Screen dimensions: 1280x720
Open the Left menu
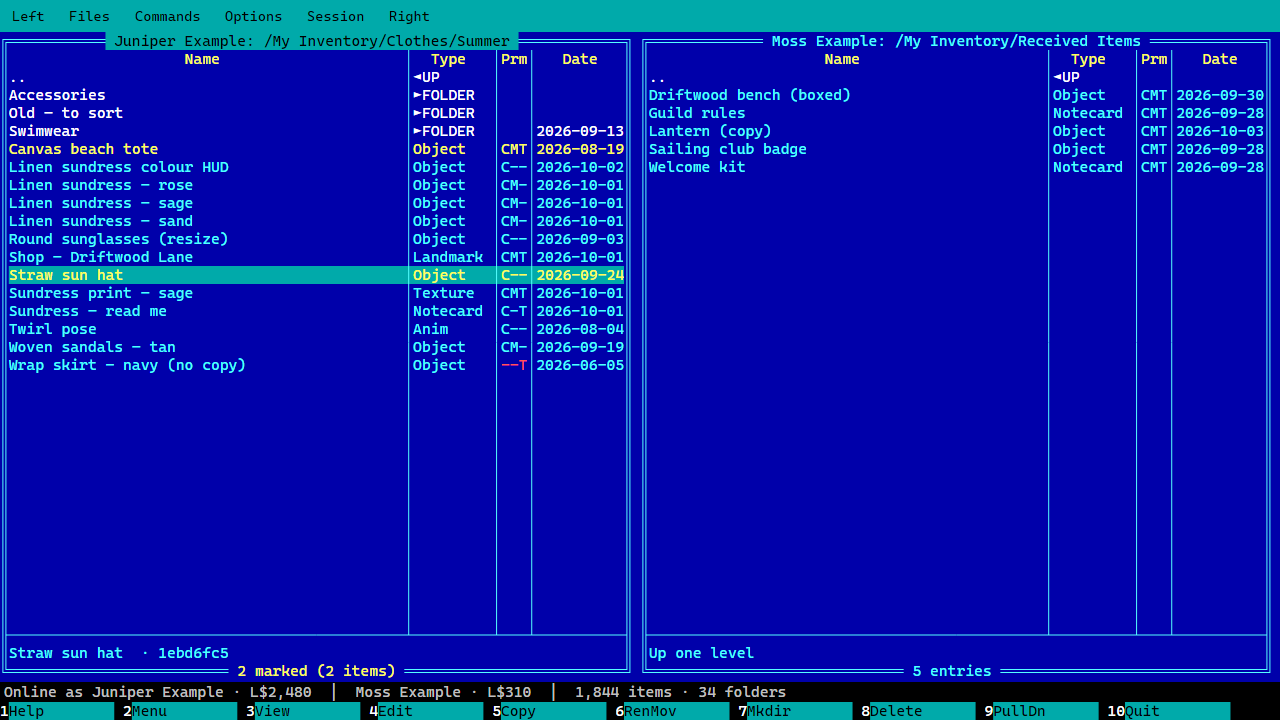28,16
